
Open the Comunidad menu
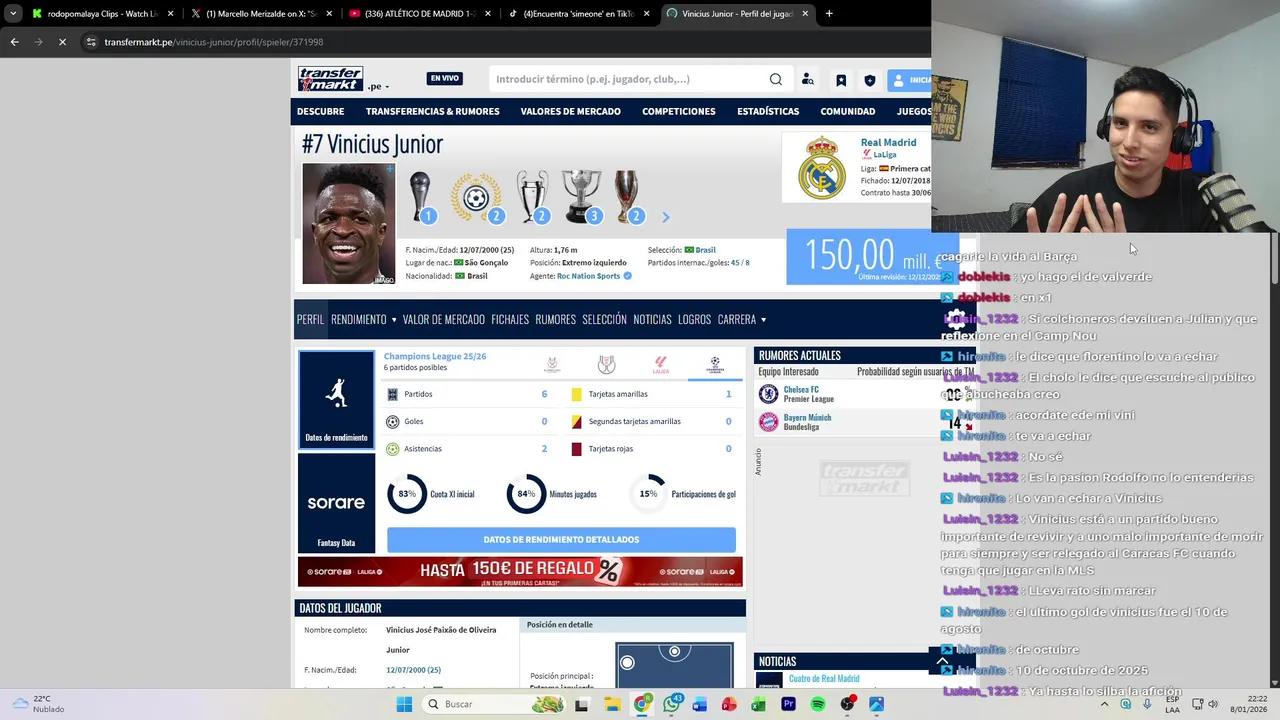coord(848,111)
